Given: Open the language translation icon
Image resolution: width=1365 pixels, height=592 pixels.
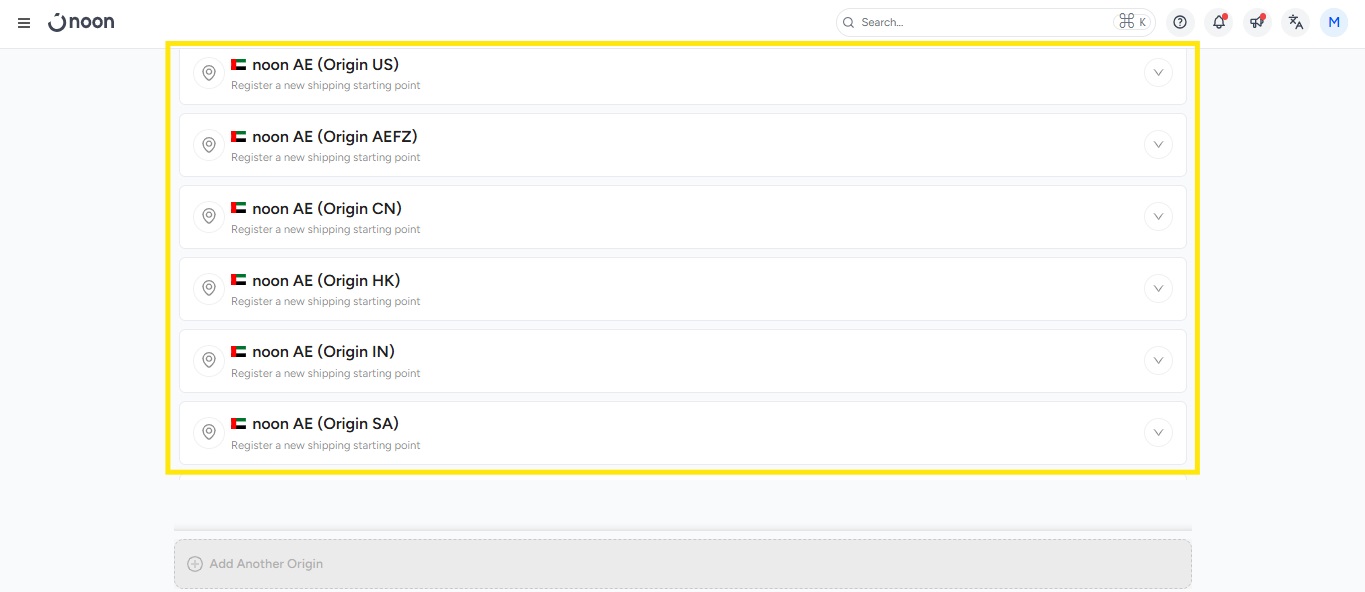Looking at the screenshot, I should (1295, 22).
